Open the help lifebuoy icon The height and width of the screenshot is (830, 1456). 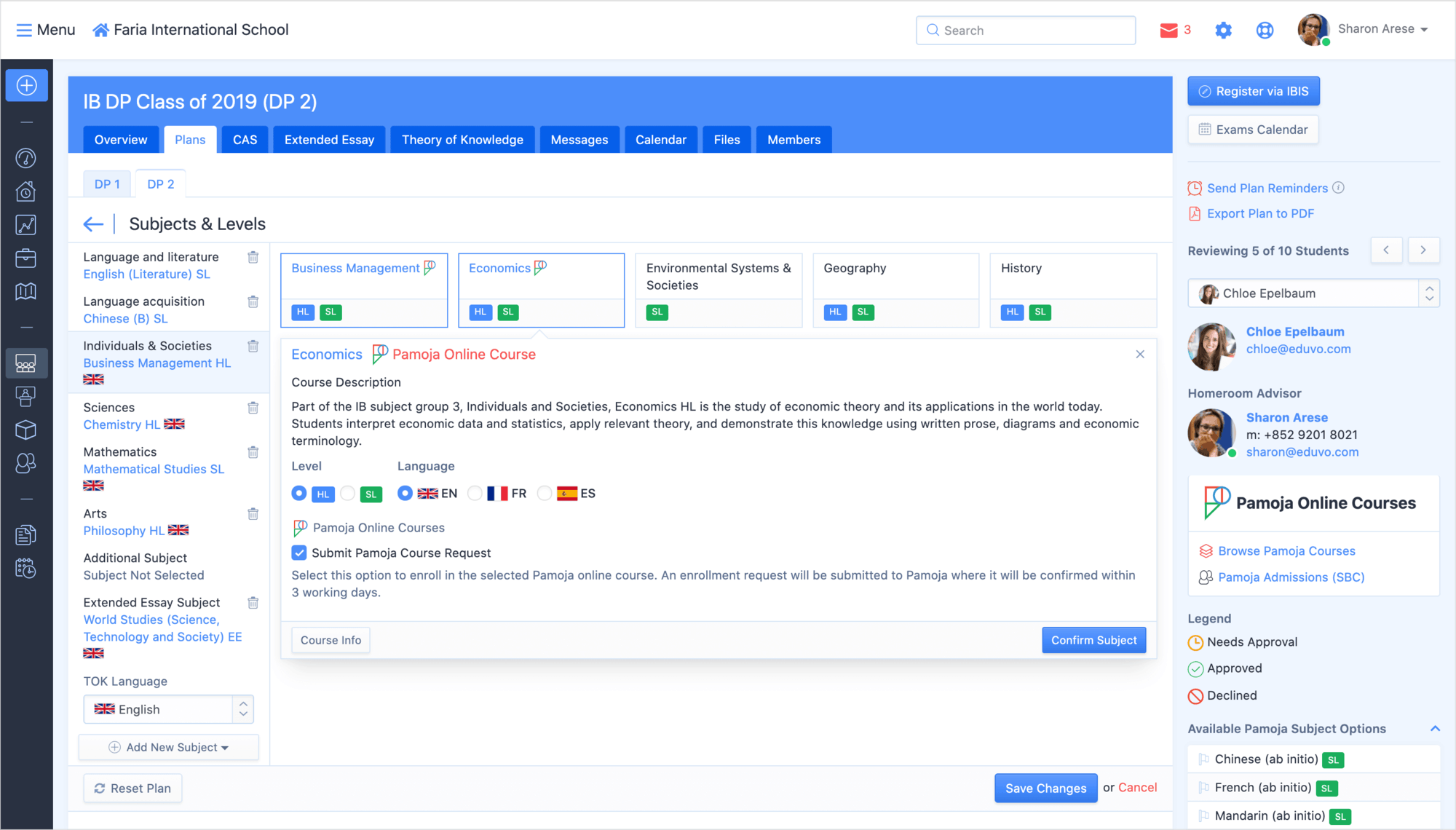click(1265, 30)
